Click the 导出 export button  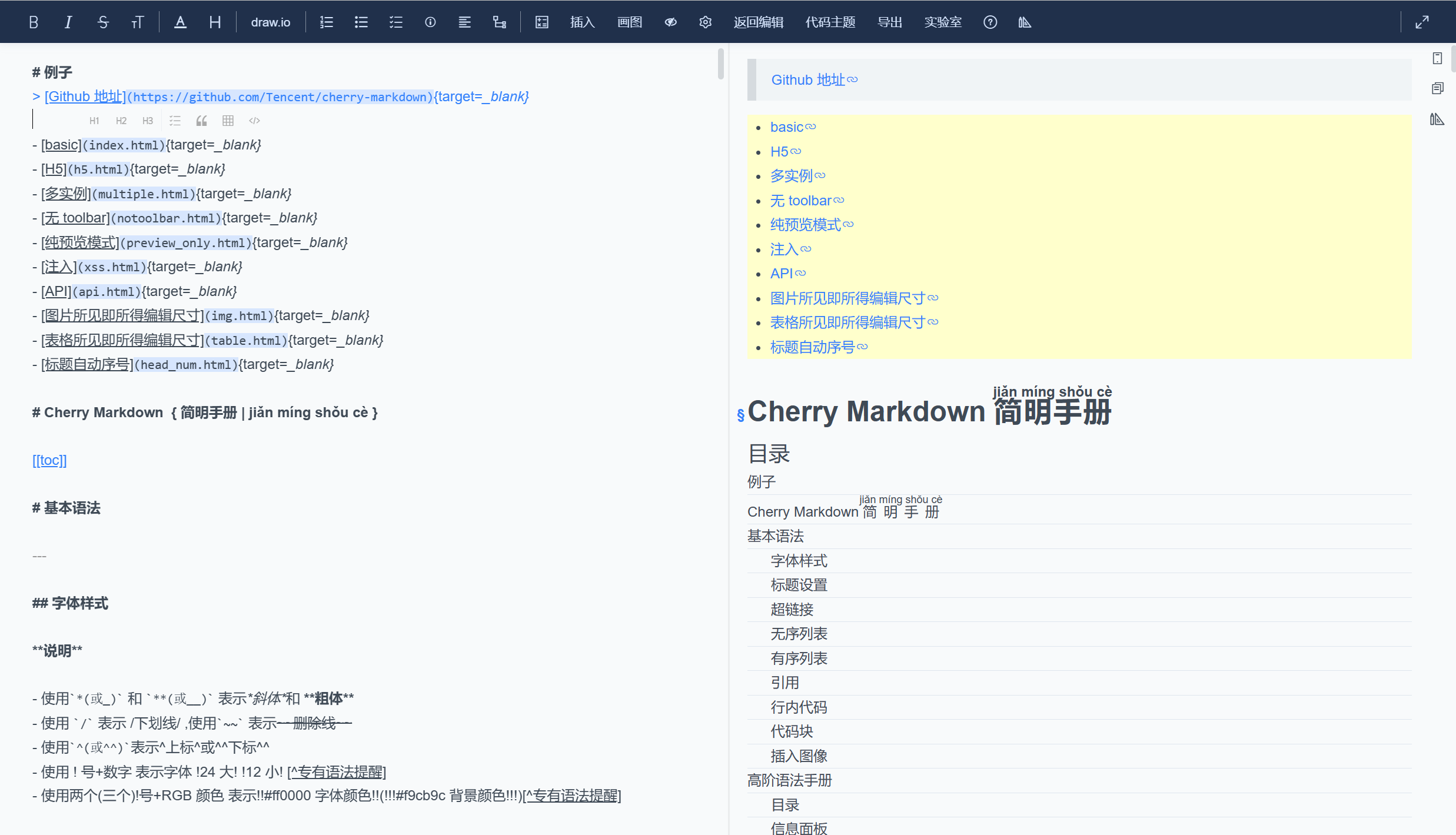(889, 22)
